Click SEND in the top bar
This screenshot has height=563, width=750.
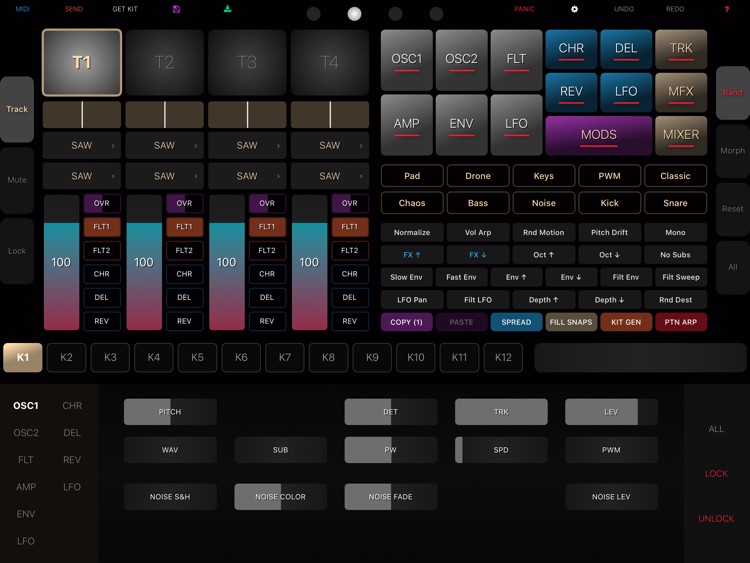[74, 9]
